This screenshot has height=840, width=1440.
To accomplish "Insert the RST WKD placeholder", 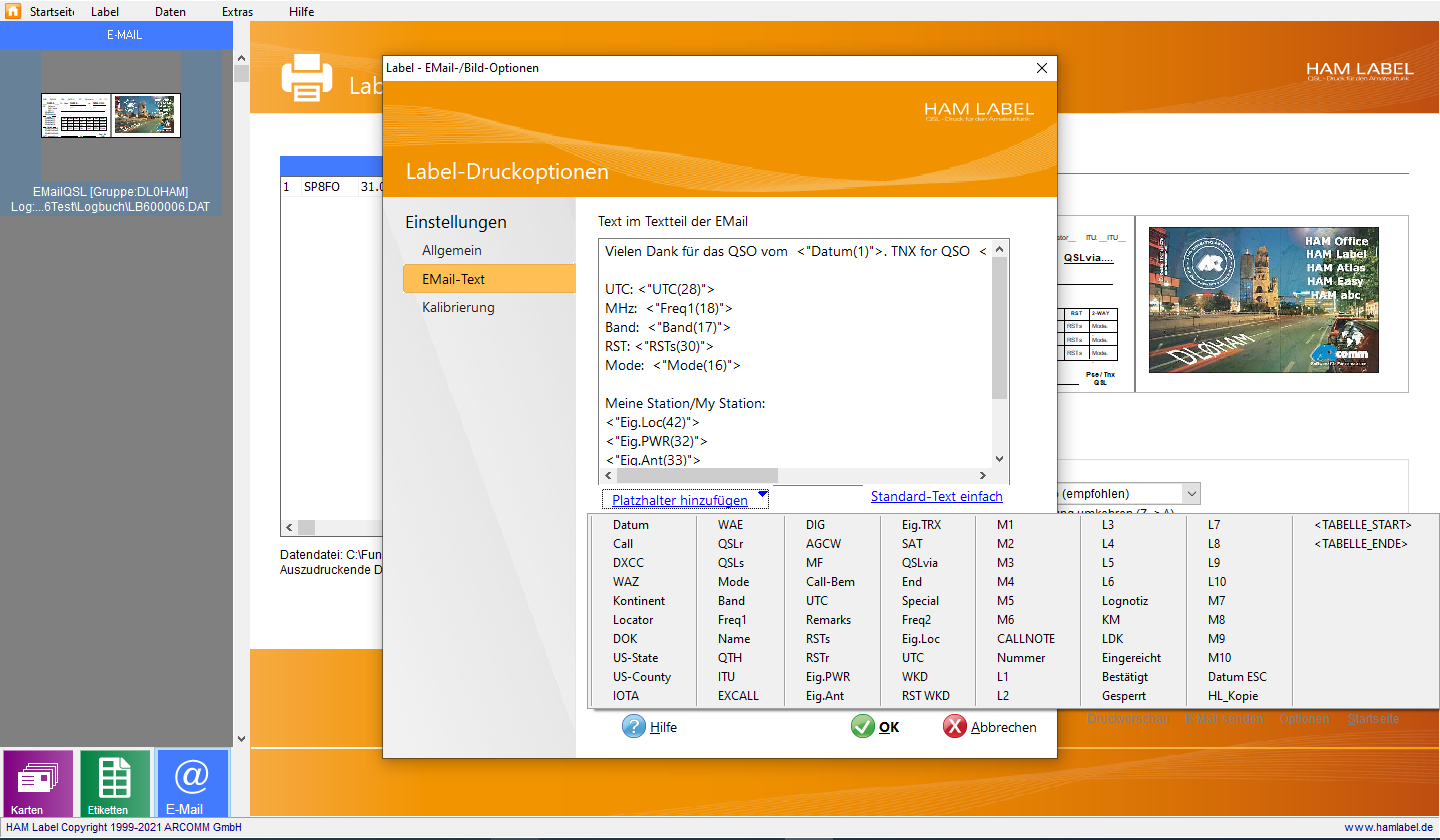I will point(925,696).
